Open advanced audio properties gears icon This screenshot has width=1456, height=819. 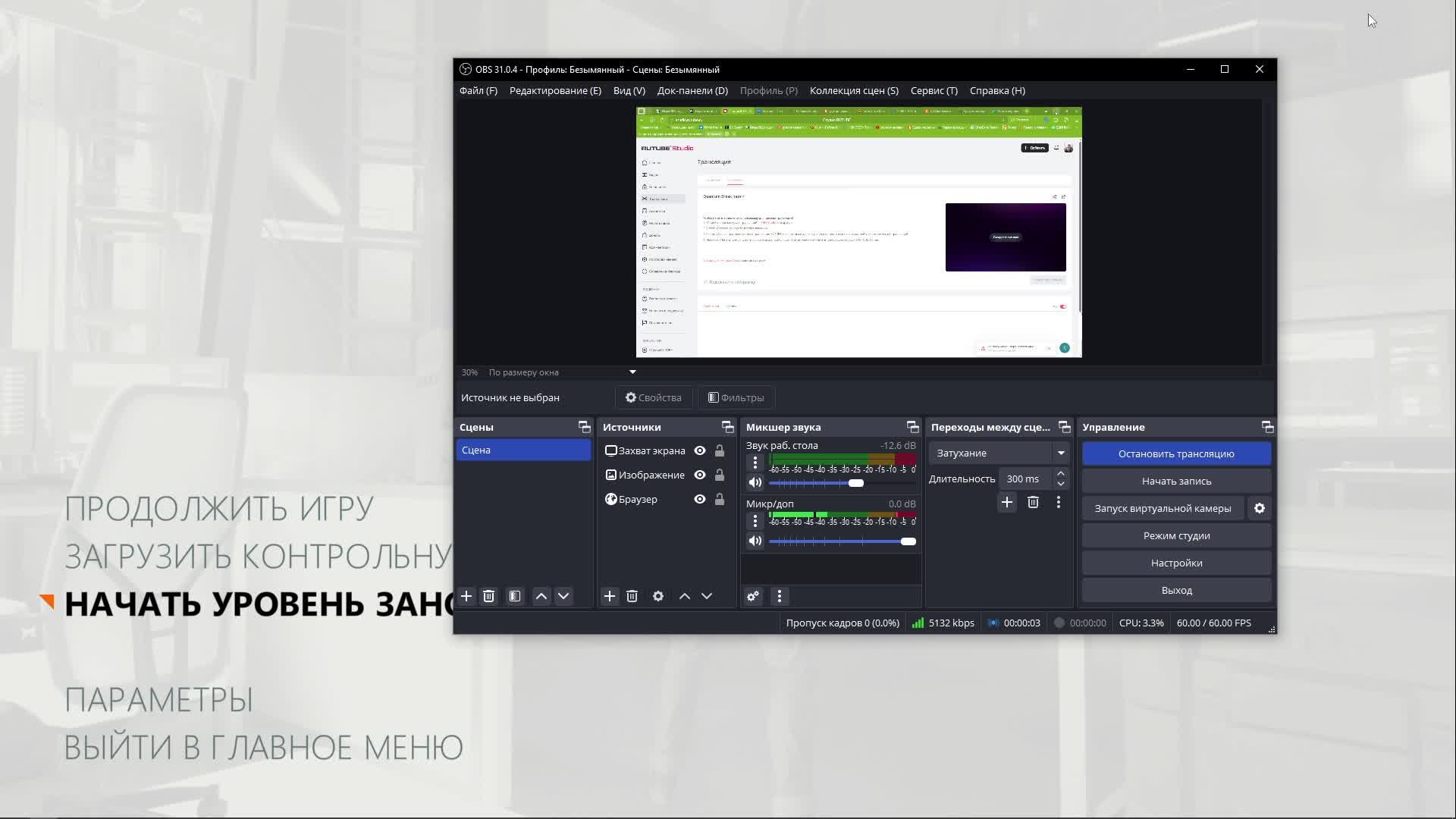coord(753,596)
